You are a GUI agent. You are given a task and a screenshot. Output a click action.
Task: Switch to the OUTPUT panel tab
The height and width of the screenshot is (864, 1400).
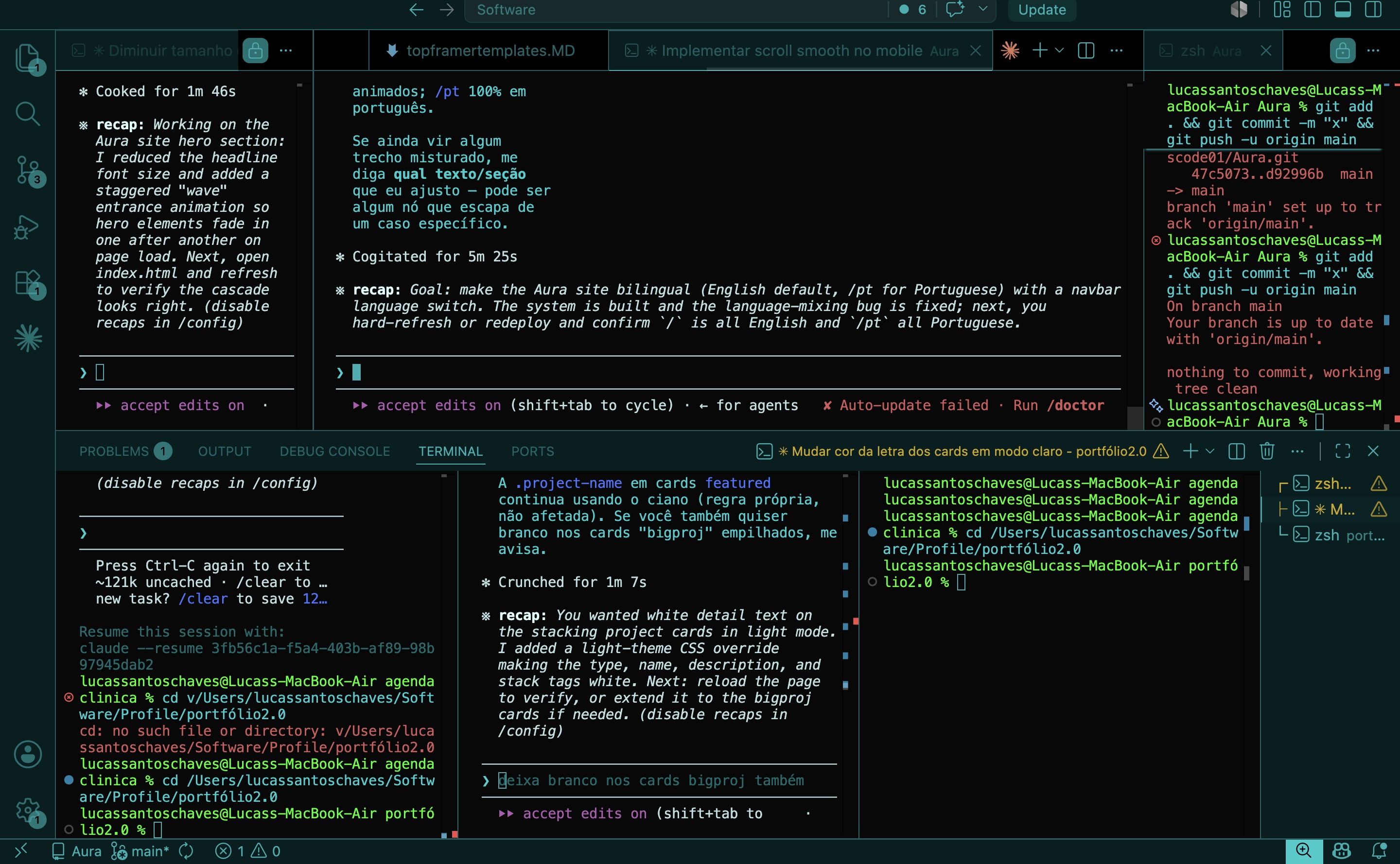tap(225, 451)
